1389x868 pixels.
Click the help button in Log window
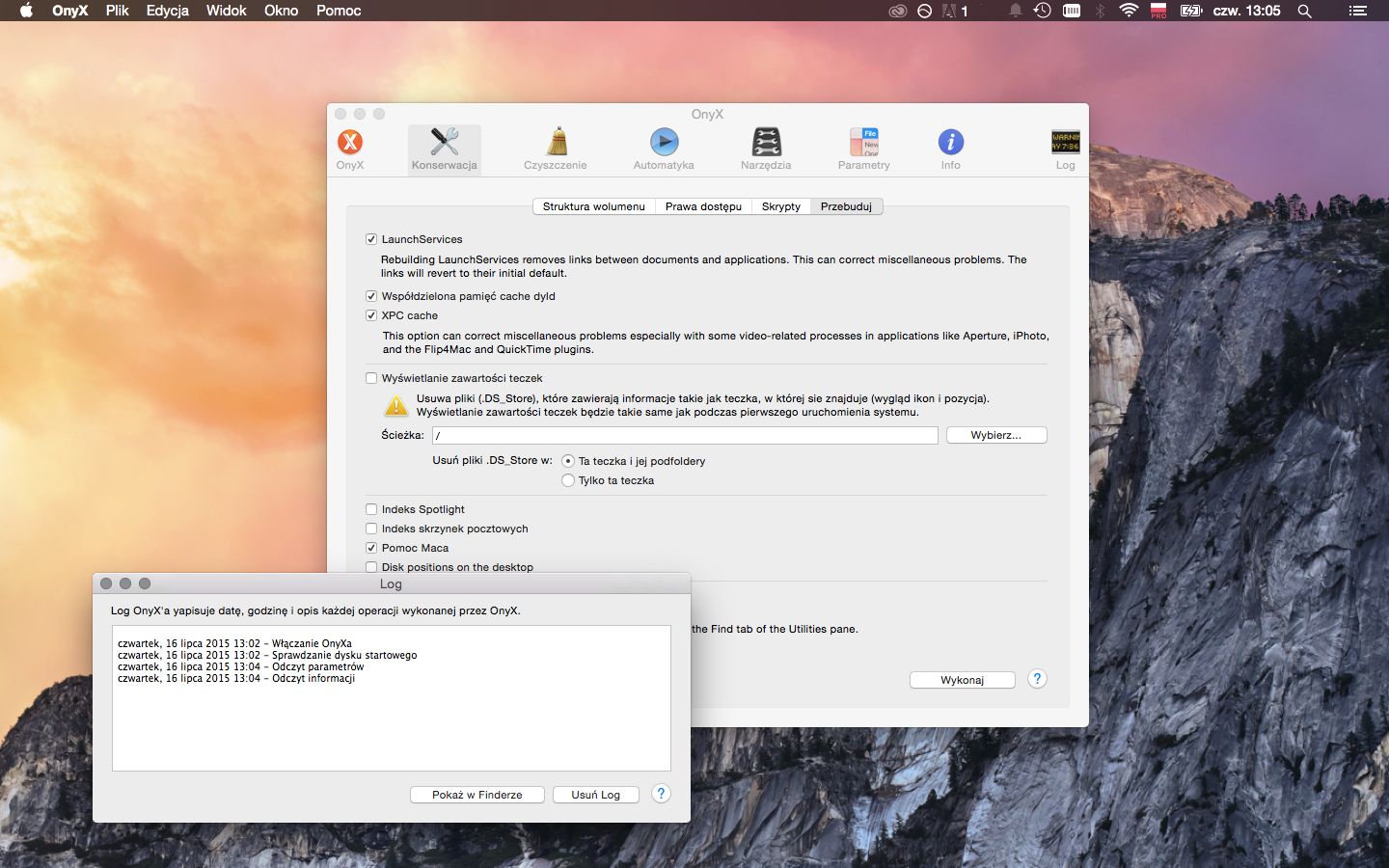coord(661,794)
